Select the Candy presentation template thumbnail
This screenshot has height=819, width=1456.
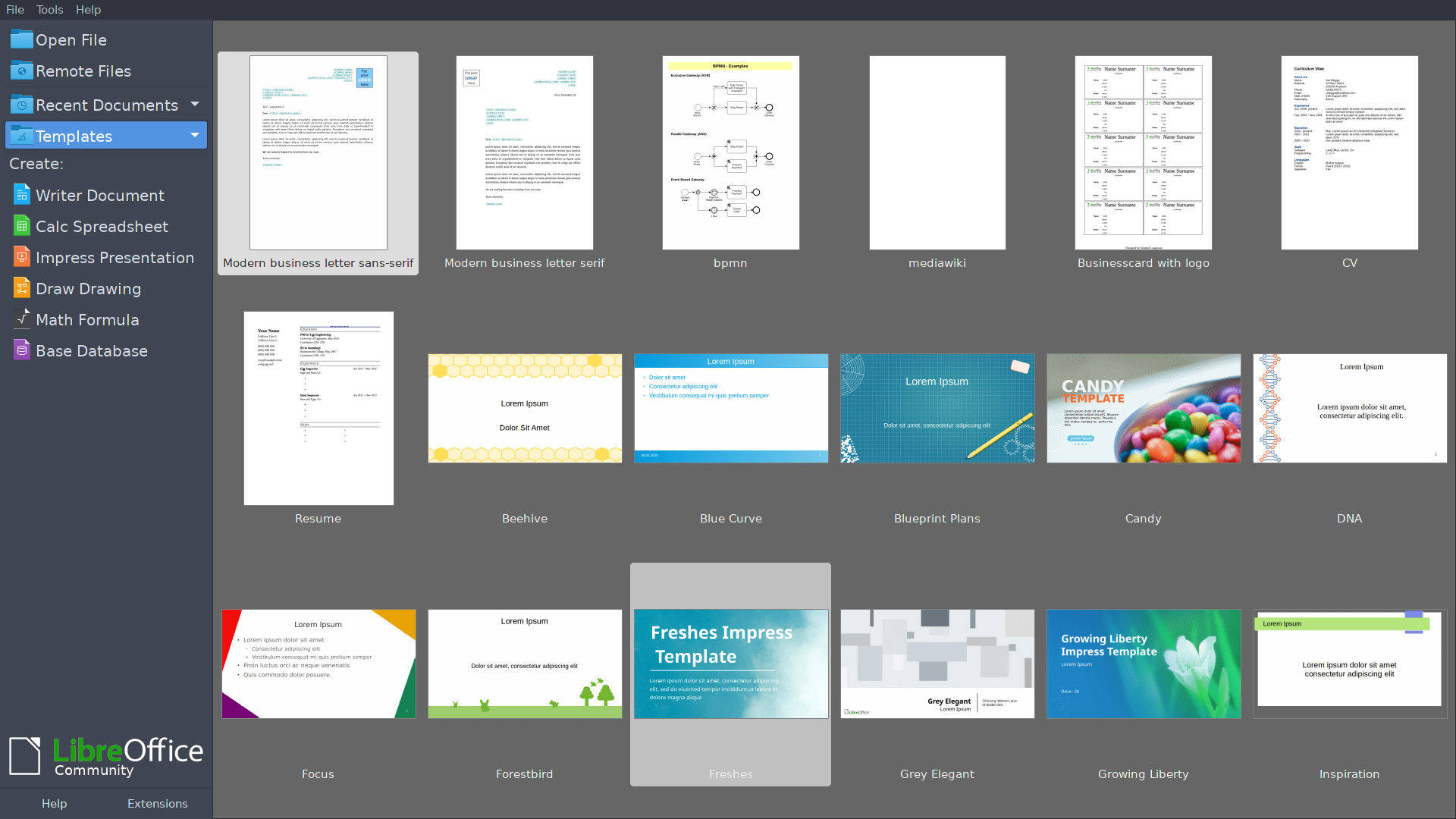tap(1144, 408)
